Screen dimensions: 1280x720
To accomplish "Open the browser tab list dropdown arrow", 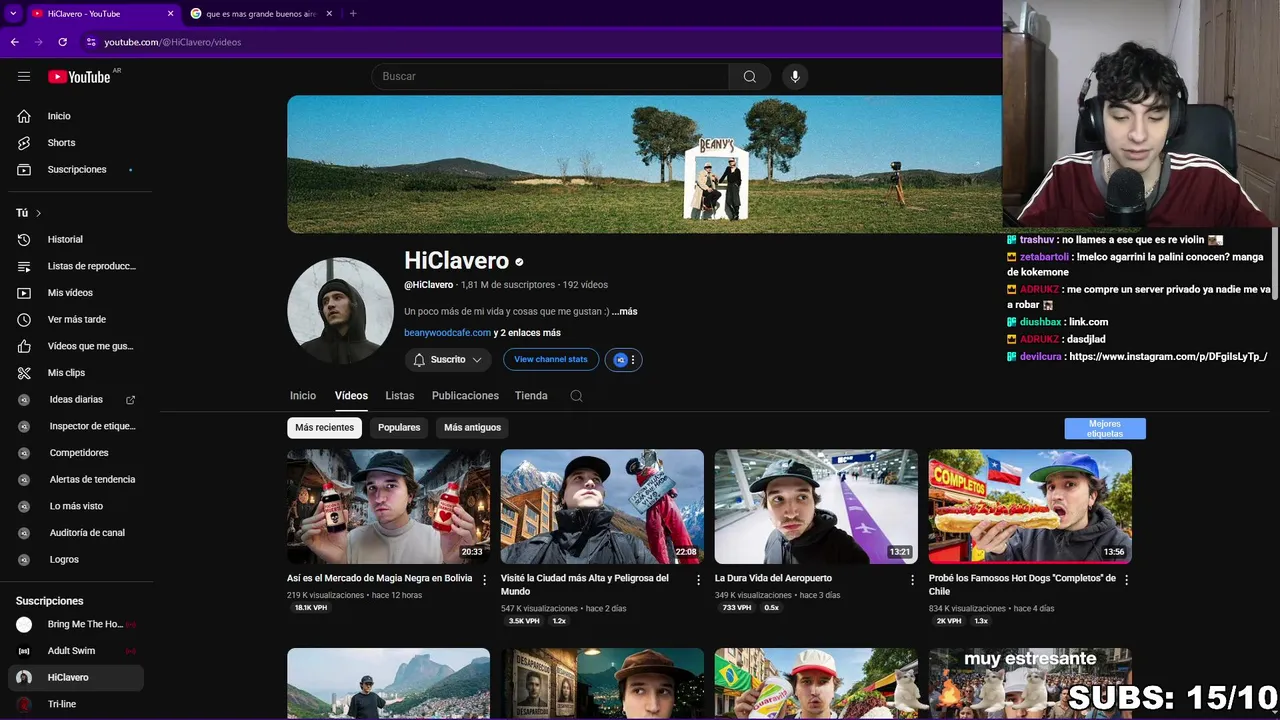I will point(13,14).
